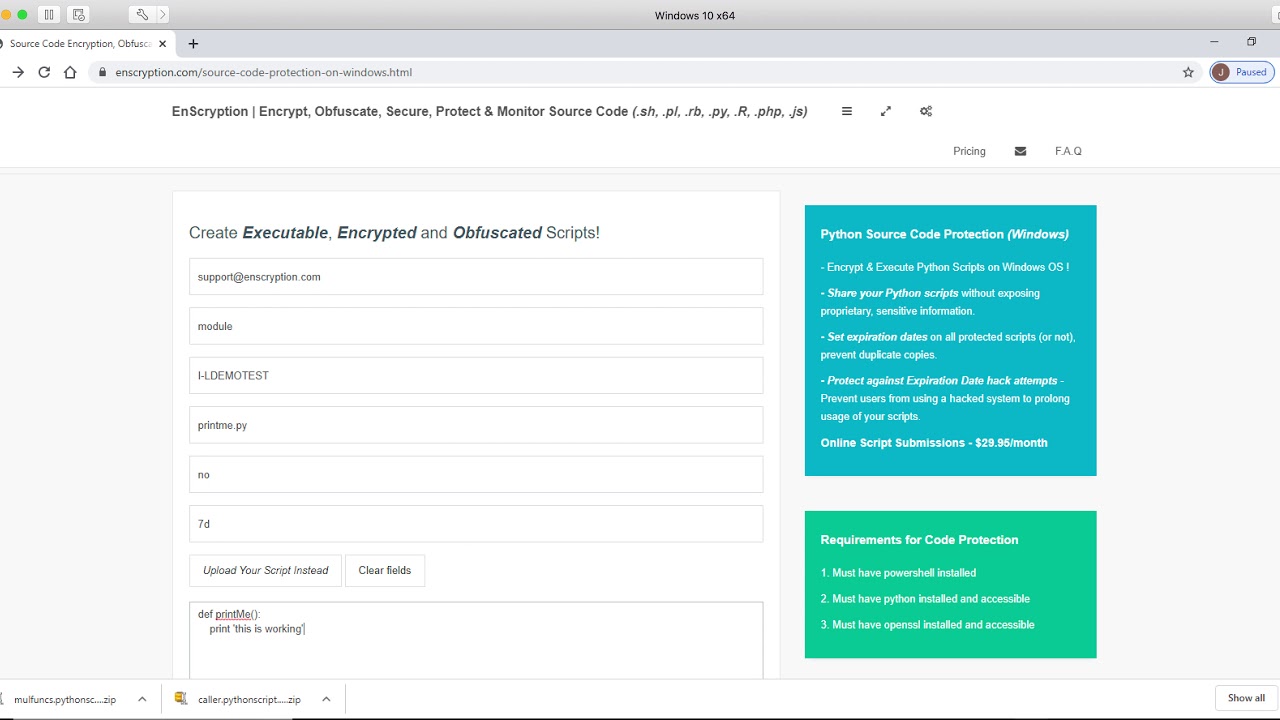The height and width of the screenshot is (720, 1280).
Task: View site lock security info
Action: [102, 72]
